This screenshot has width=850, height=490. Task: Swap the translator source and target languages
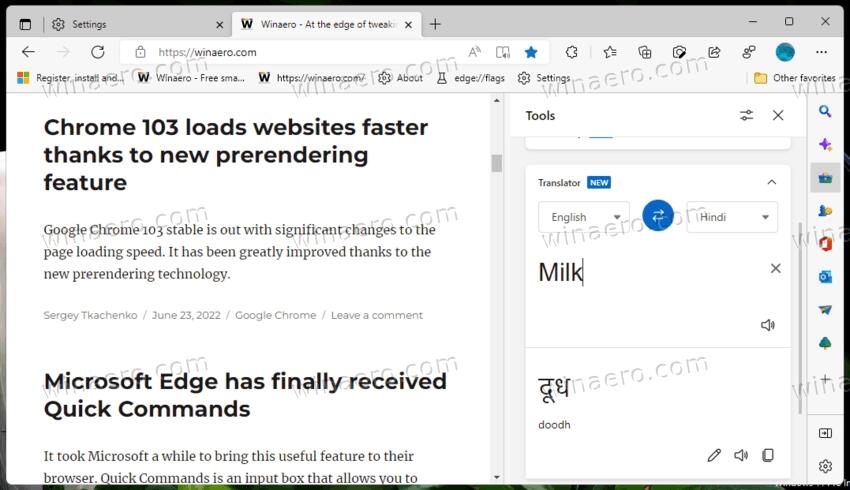pos(657,216)
